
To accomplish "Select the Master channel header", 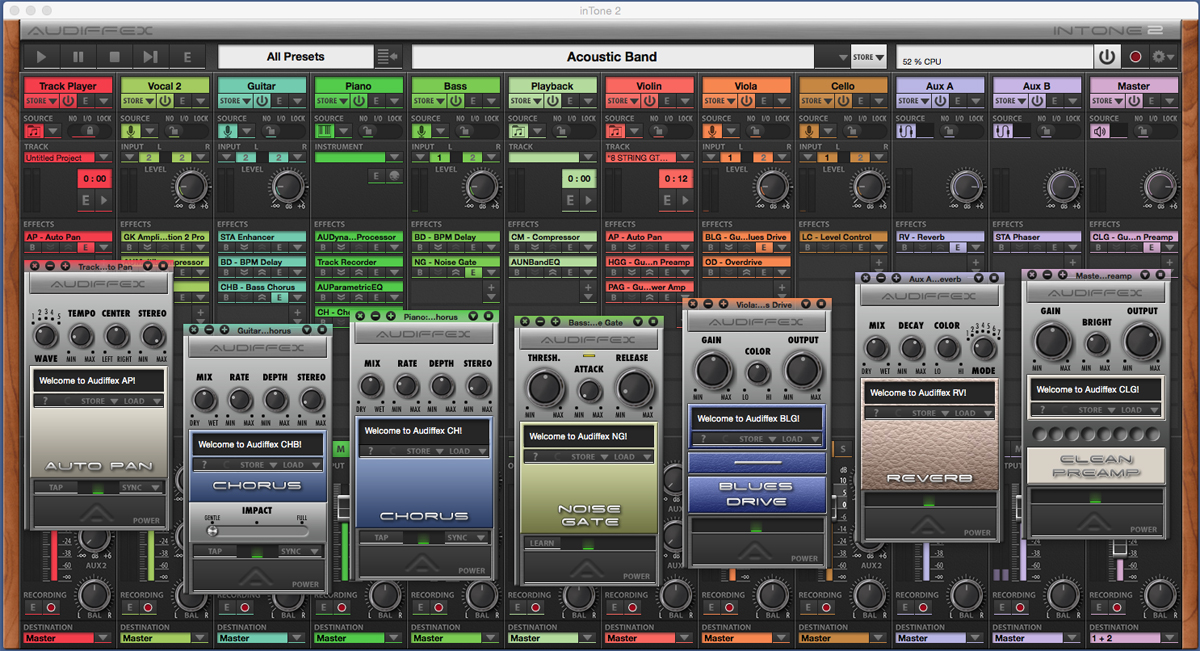I will 1134,86.
